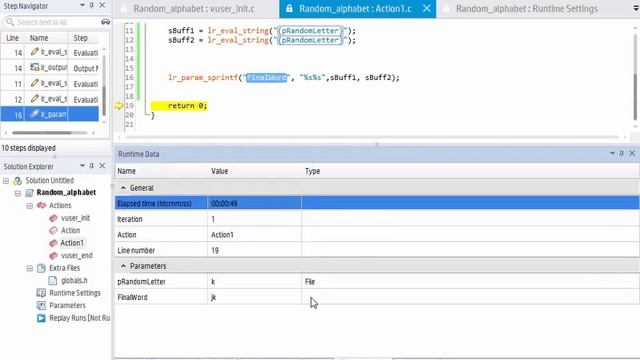The width and height of the screenshot is (640, 360).
Task: Click the Runtime Settings icon in tree
Action: tap(41, 293)
